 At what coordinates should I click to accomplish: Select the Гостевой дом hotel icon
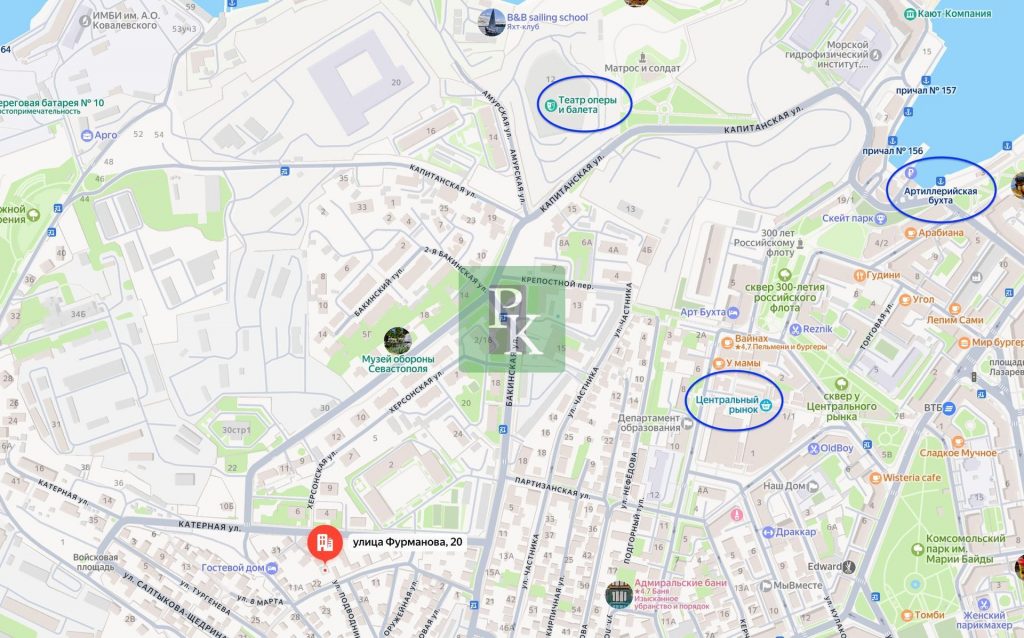click(x=272, y=568)
